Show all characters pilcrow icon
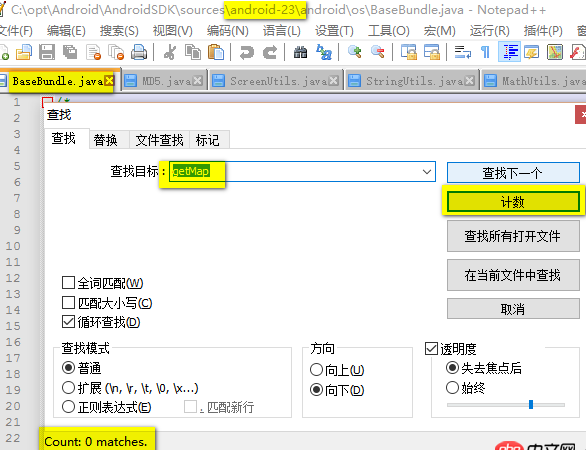Image resolution: width=586 pixels, height=450 pixels. tap(485, 52)
